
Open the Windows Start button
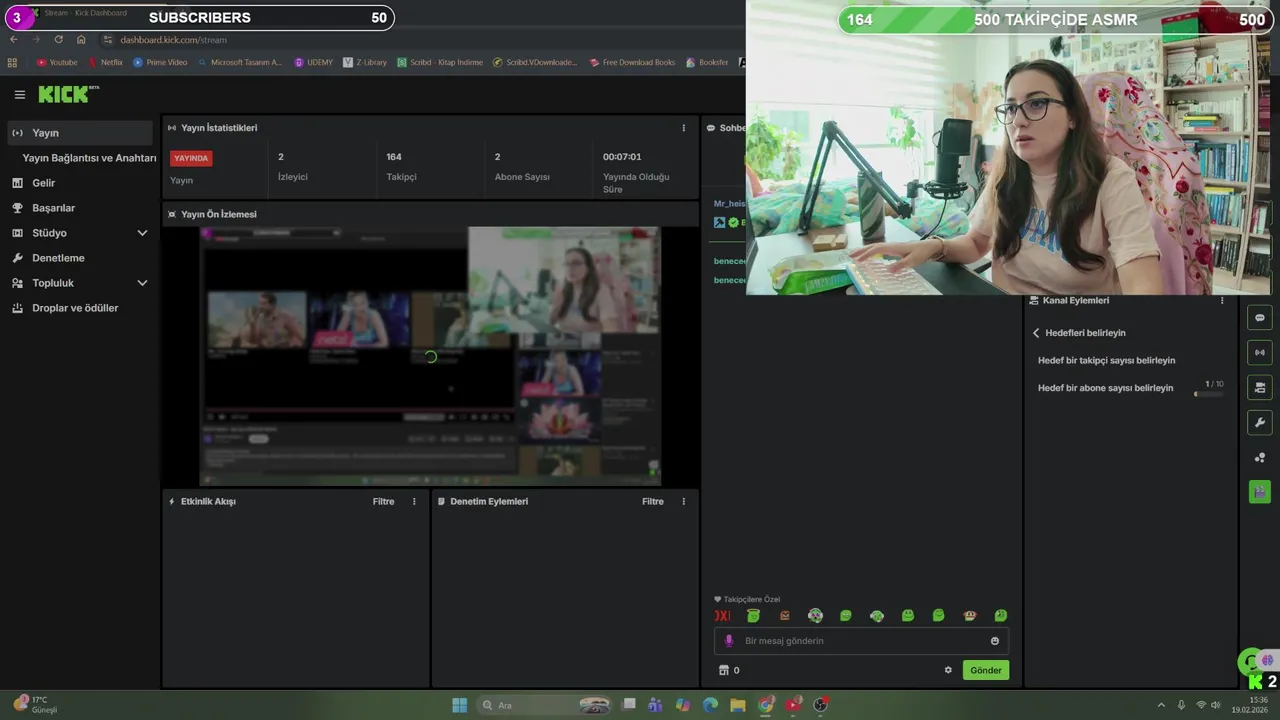coord(459,705)
